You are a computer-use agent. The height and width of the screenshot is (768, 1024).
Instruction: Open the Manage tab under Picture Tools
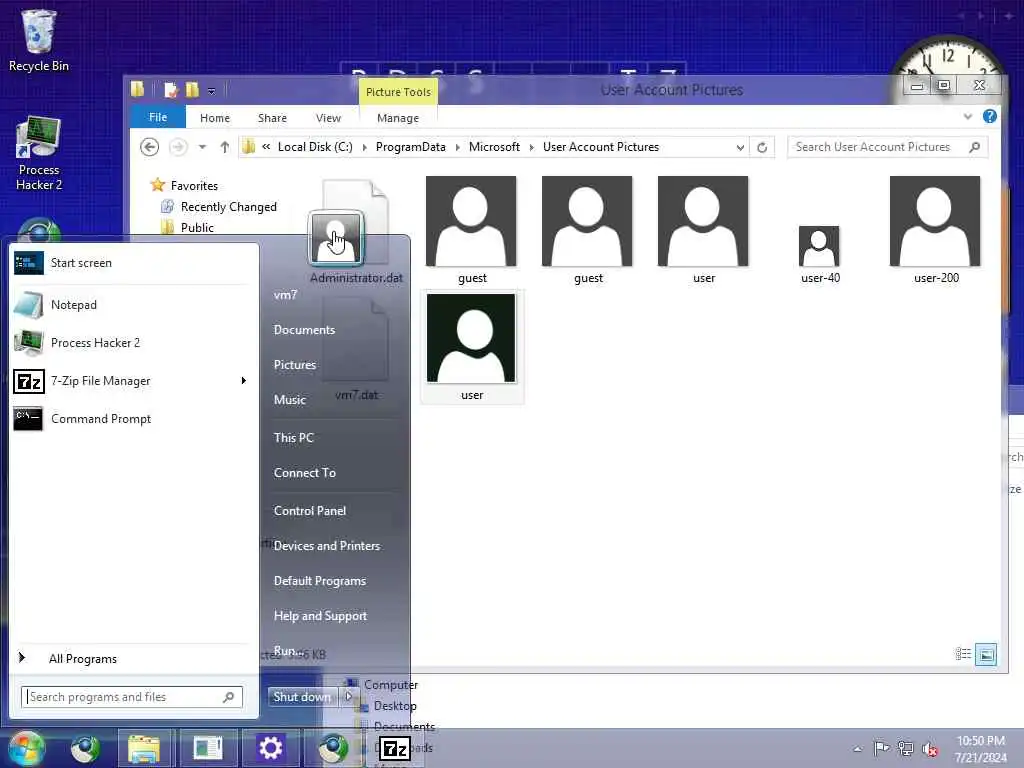tap(398, 118)
